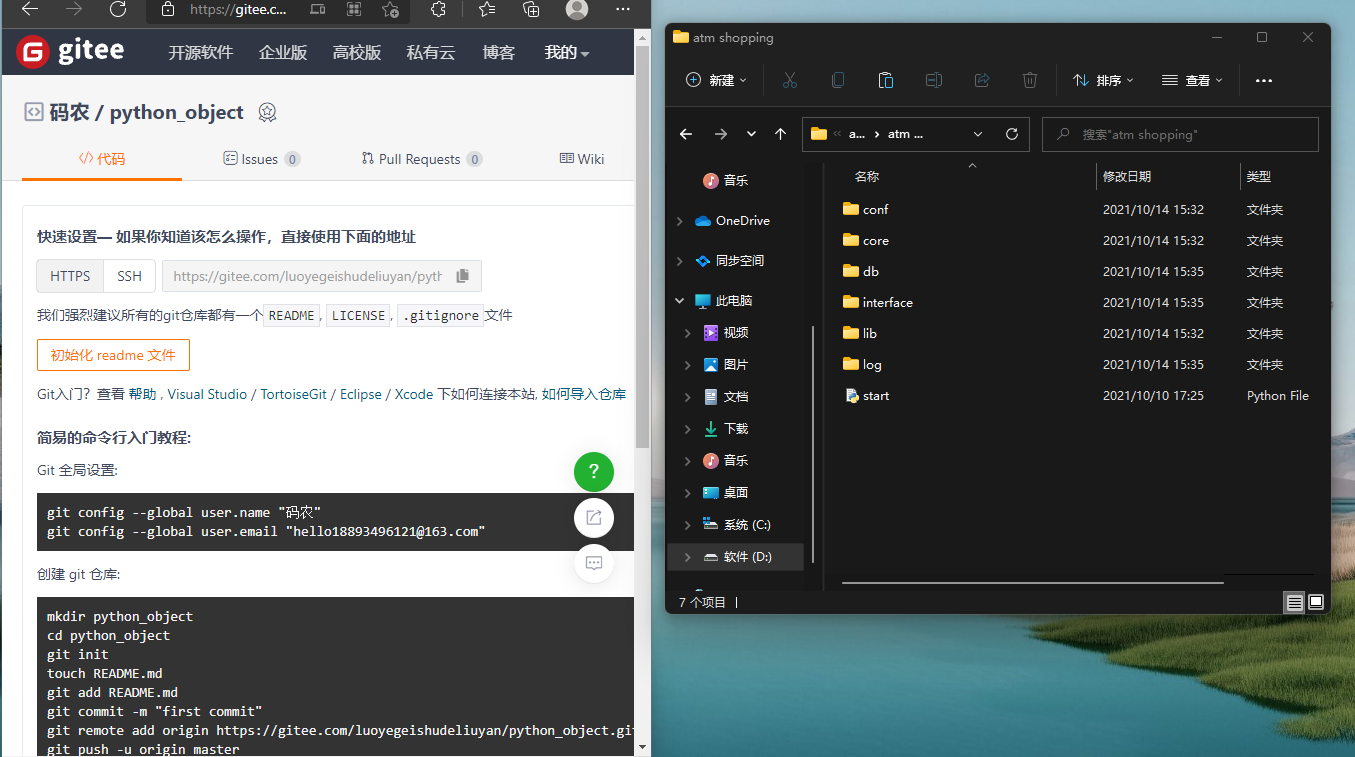The height and width of the screenshot is (757, 1355).
Task: Switch to 代码 tab
Action: [102, 159]
